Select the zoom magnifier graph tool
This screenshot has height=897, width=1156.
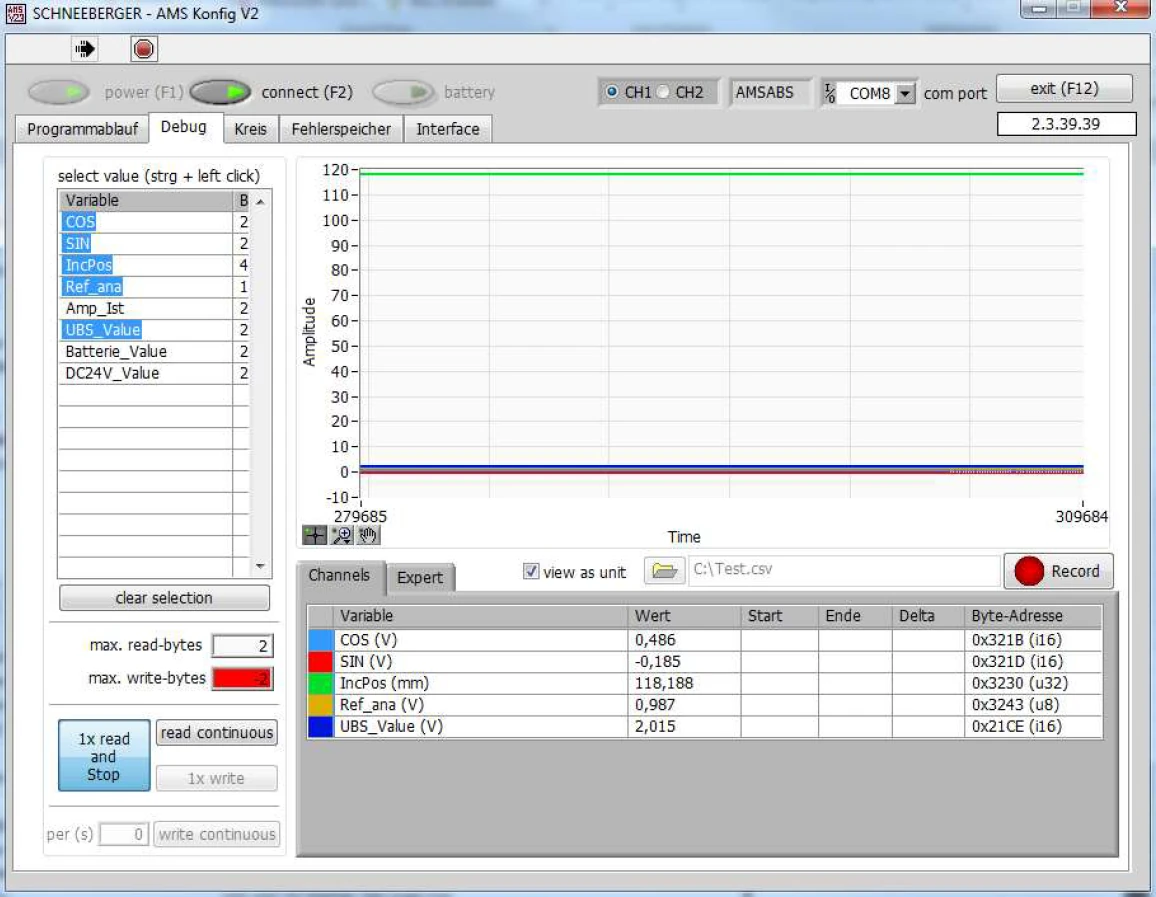342,536
